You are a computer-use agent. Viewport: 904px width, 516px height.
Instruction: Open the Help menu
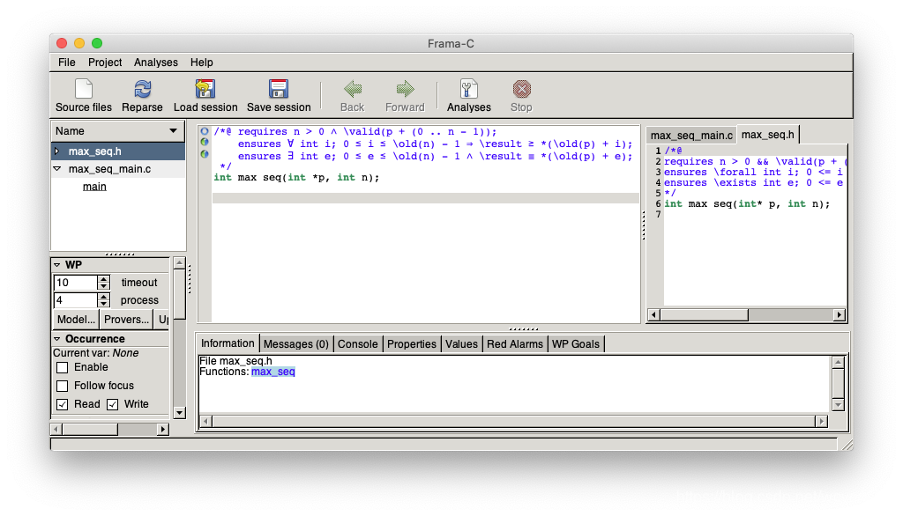click(202, 62)
